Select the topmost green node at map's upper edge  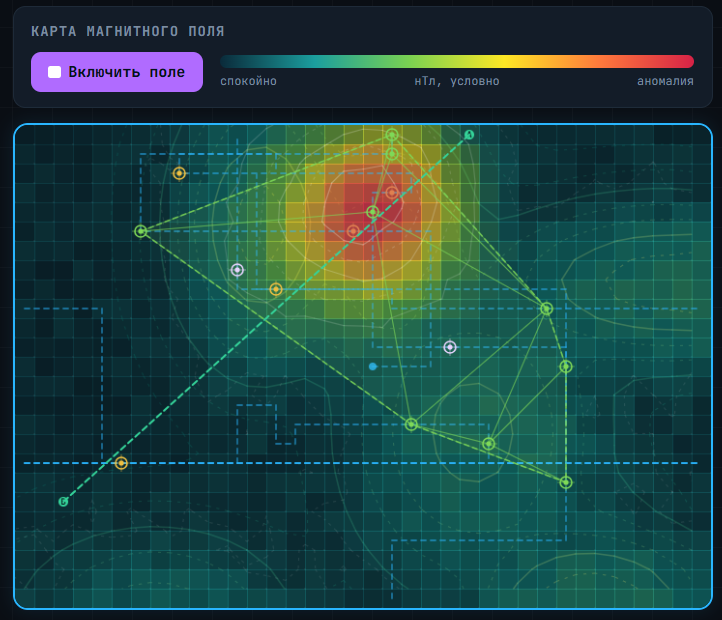(392, 135)
